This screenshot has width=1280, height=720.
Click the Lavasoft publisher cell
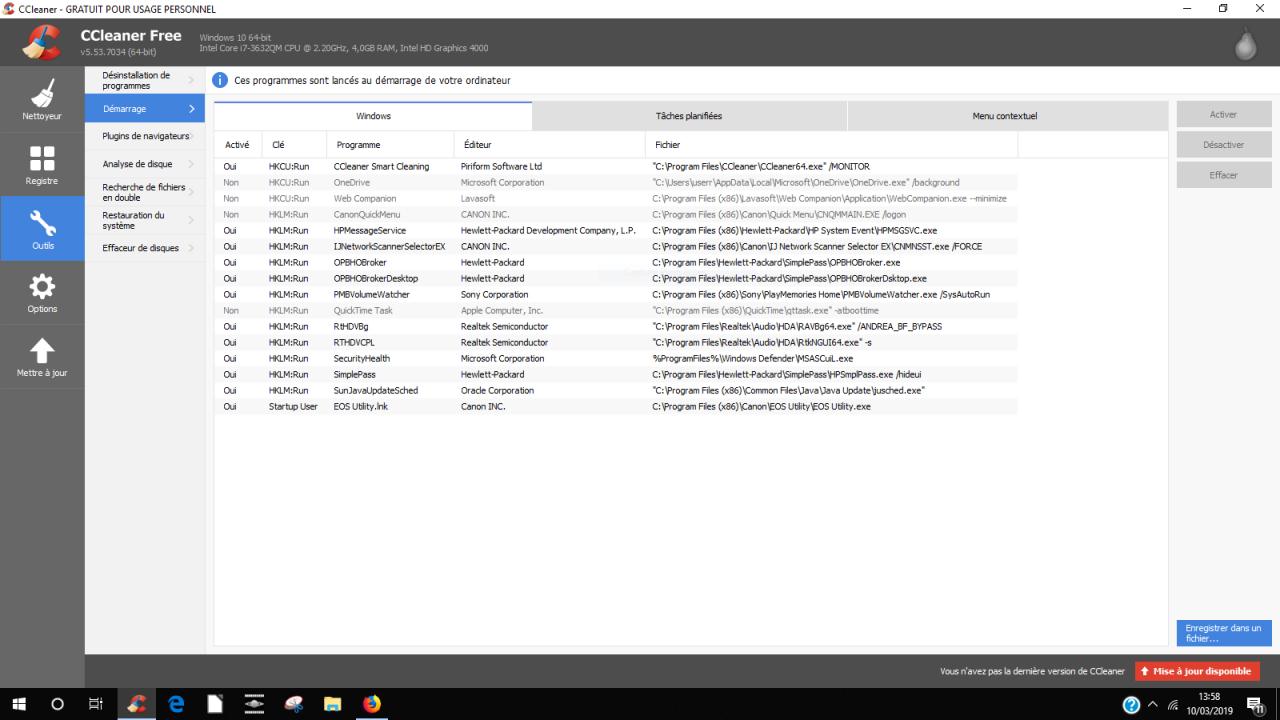[478, 199]
